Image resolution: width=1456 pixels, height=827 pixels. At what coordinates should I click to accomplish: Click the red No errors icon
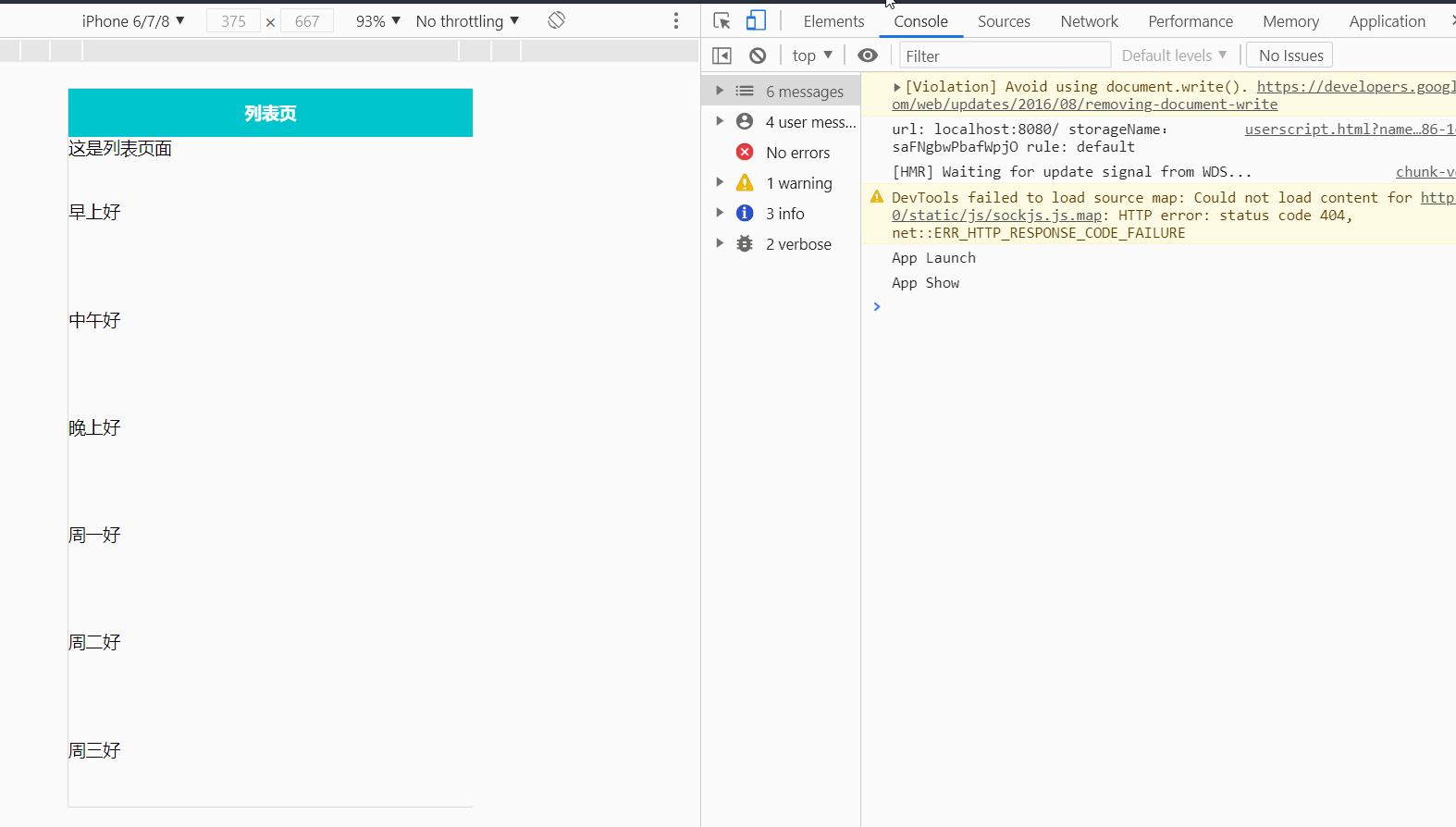coord(745,152)
